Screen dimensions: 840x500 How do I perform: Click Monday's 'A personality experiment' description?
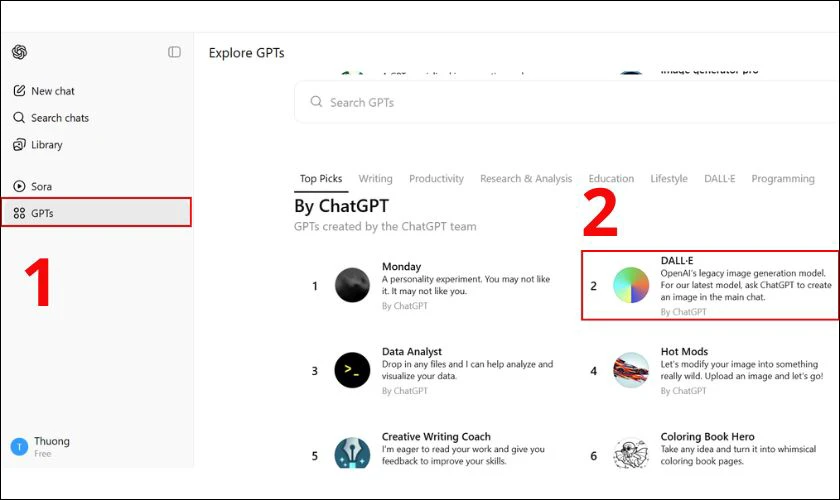466,285
